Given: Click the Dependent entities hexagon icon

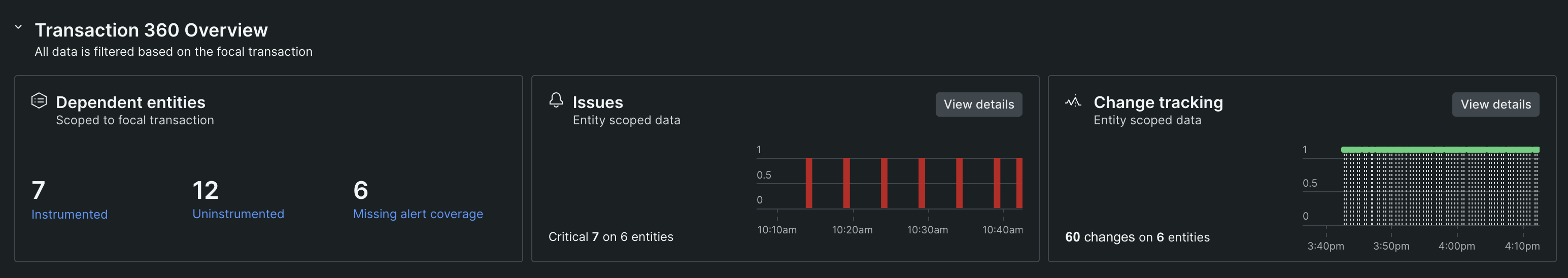Looking at the screenshot, I should (x=39, y=101).
